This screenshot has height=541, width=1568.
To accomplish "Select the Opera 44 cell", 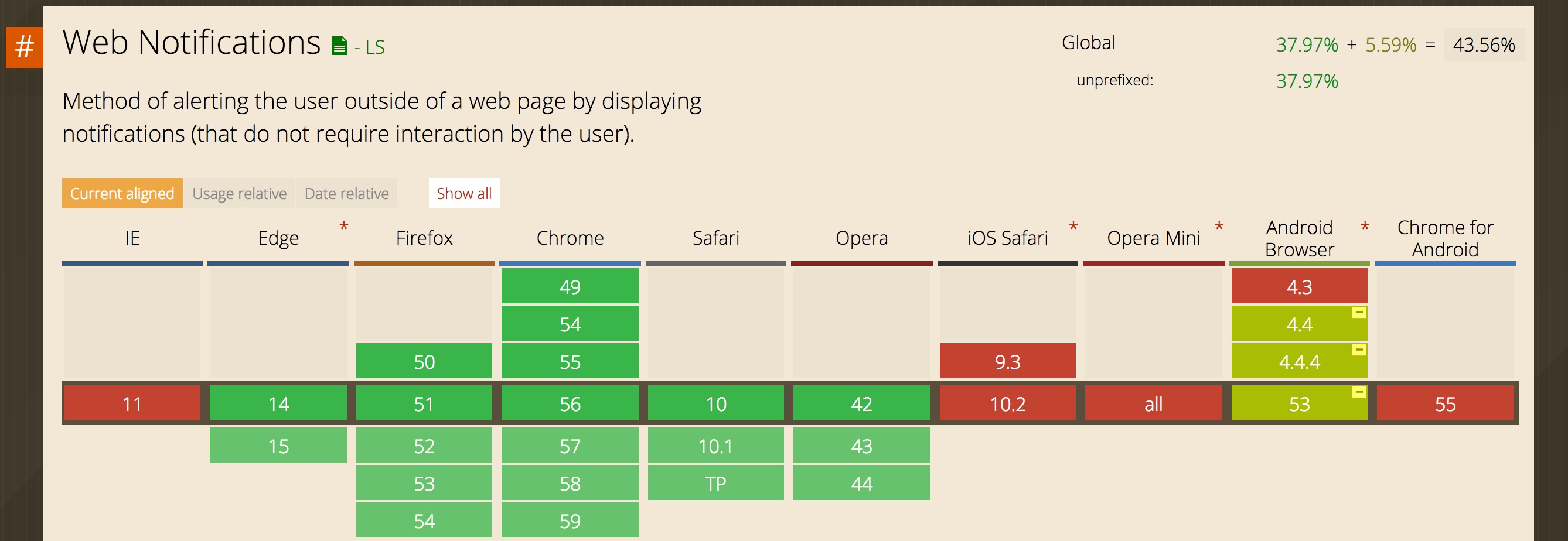I will [862, 483].
